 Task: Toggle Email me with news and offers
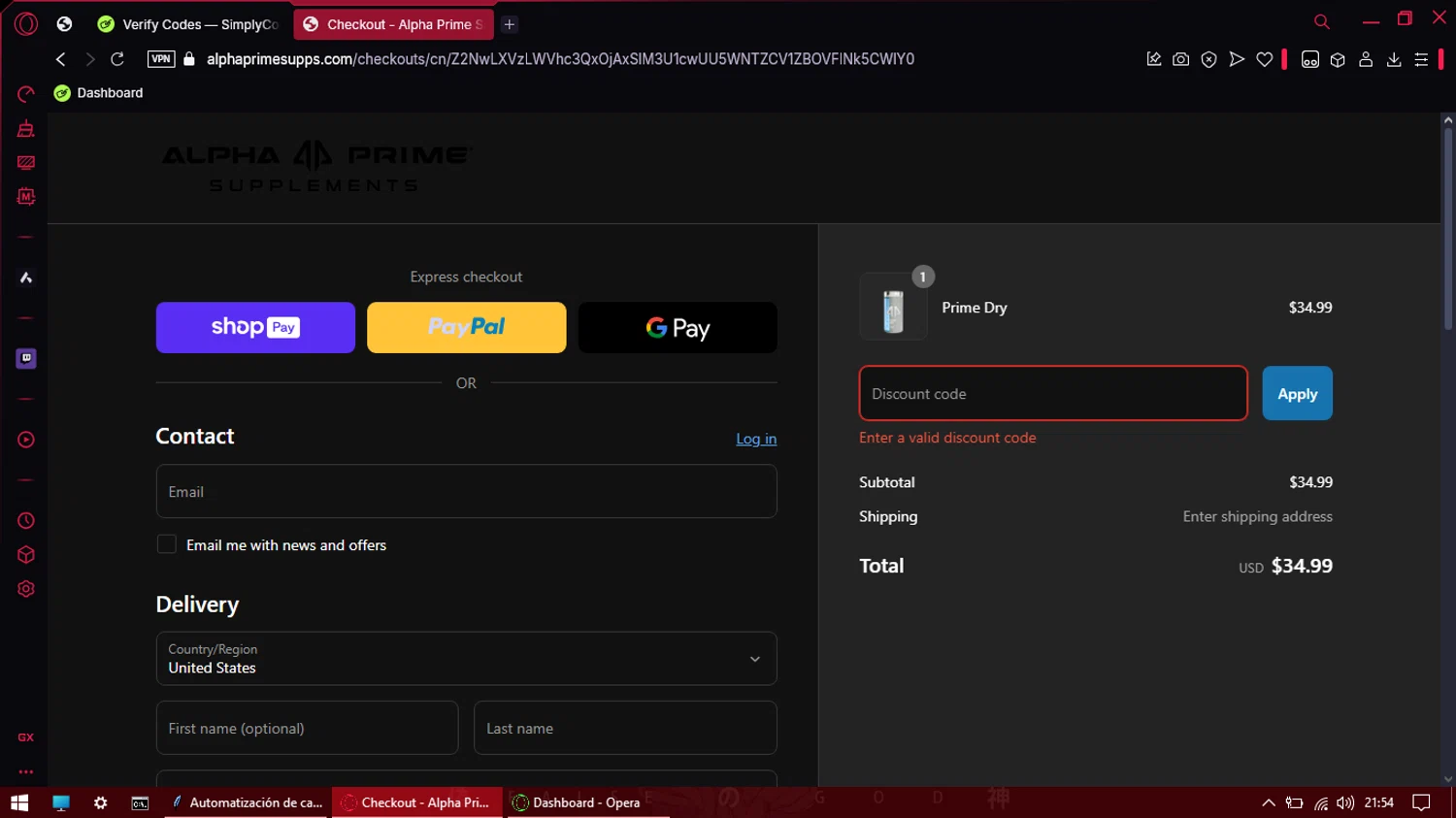coord(167,544)
